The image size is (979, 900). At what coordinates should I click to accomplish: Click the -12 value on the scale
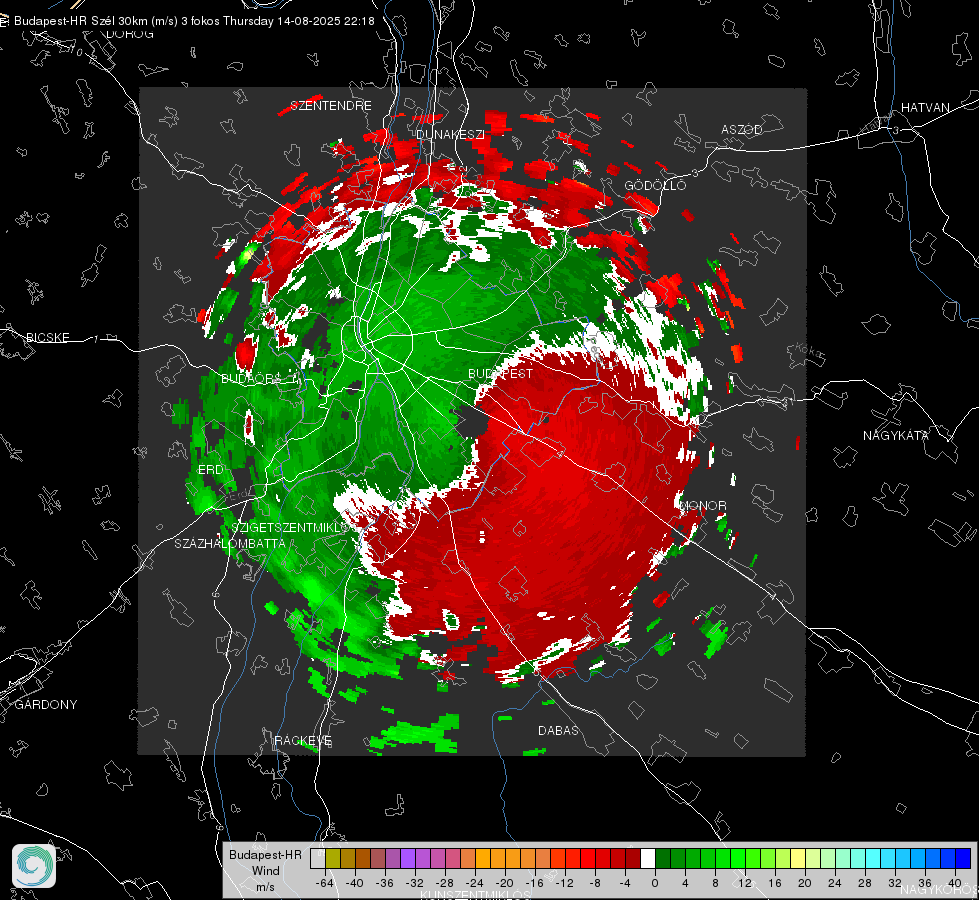564,883
